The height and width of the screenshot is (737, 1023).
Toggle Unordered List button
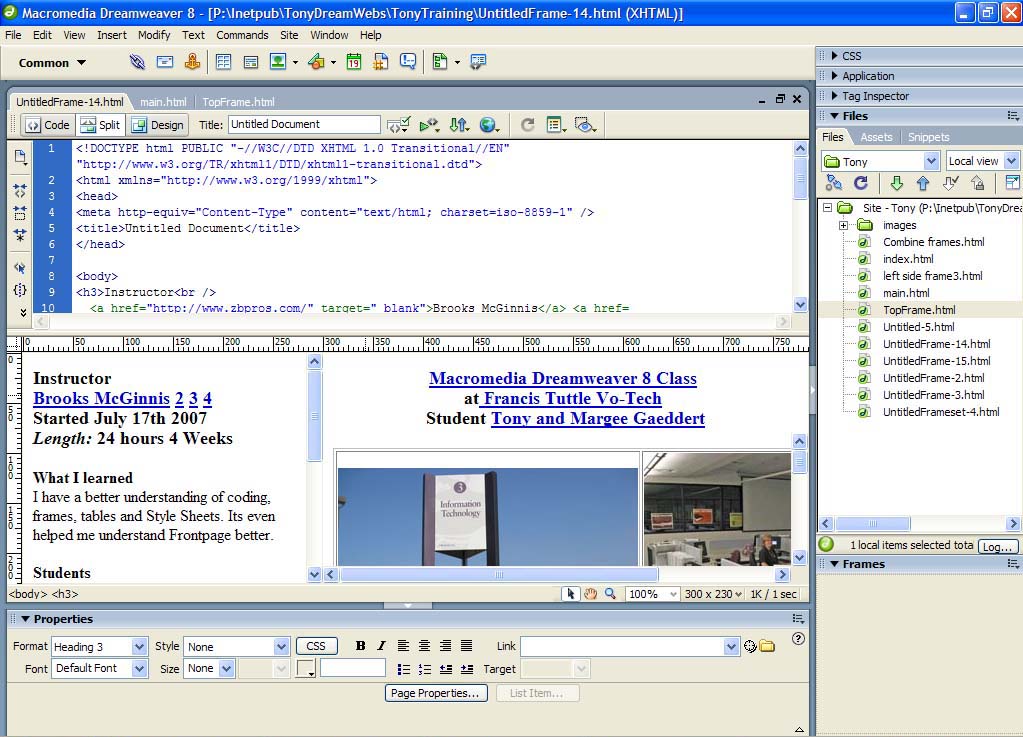(404, 669)
